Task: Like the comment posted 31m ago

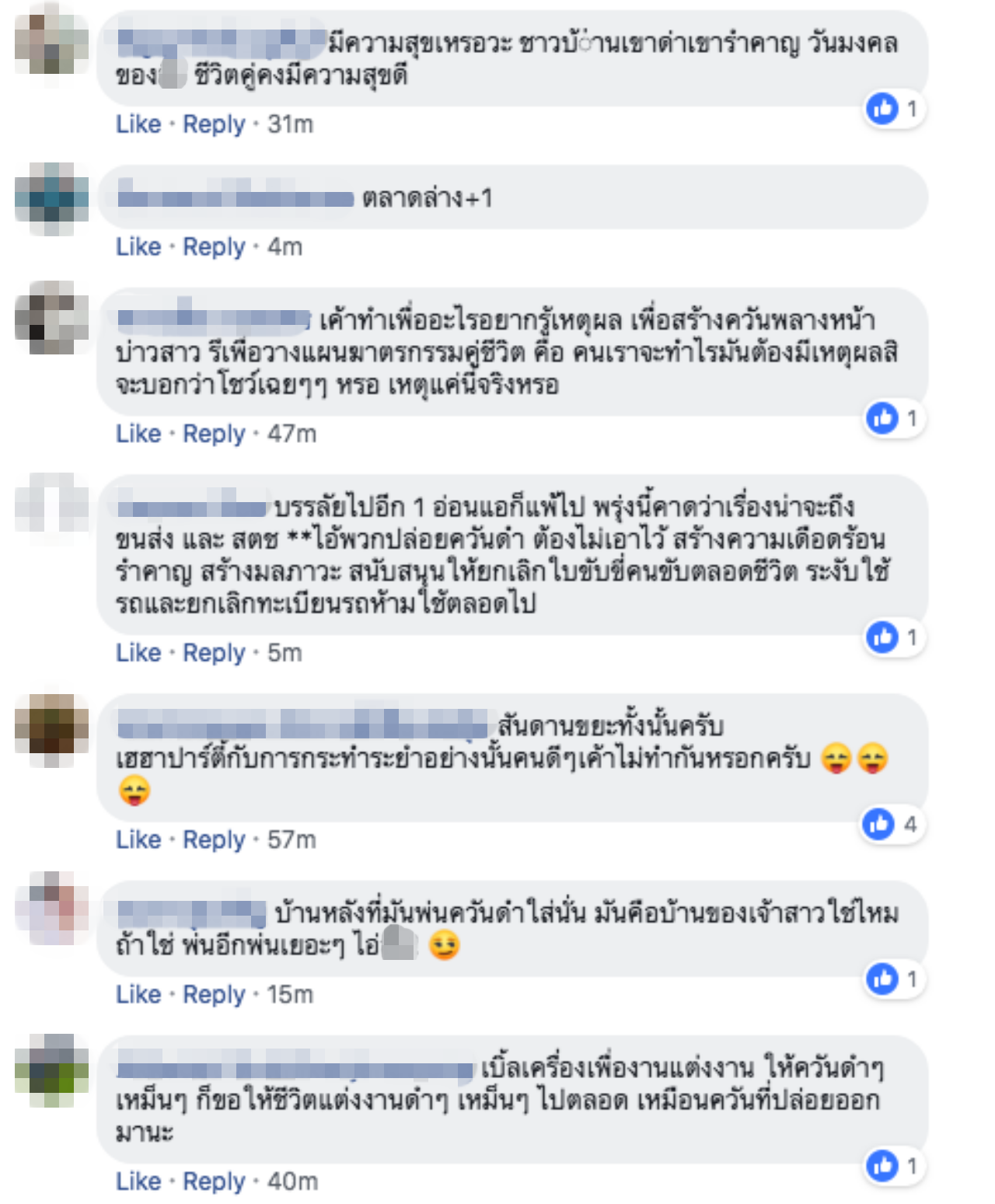Action: 138,124
